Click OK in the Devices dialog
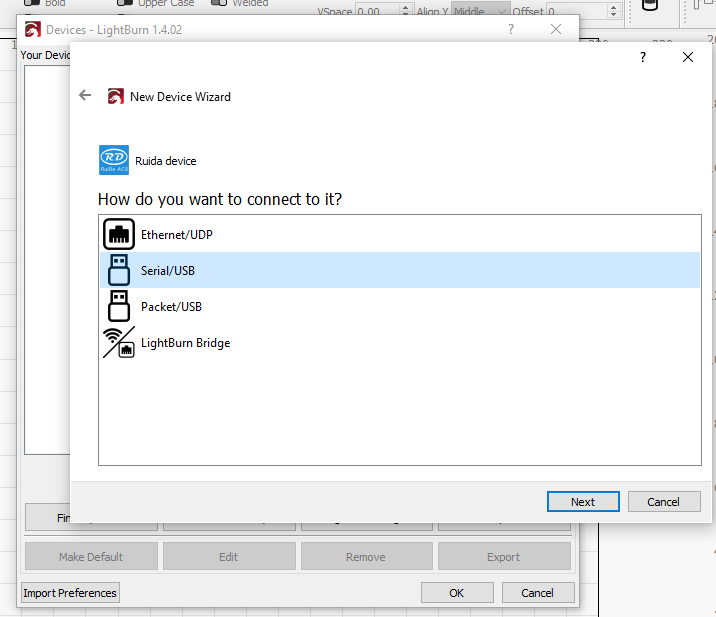This screenshot has height=617, width=716. coord(457,593)
